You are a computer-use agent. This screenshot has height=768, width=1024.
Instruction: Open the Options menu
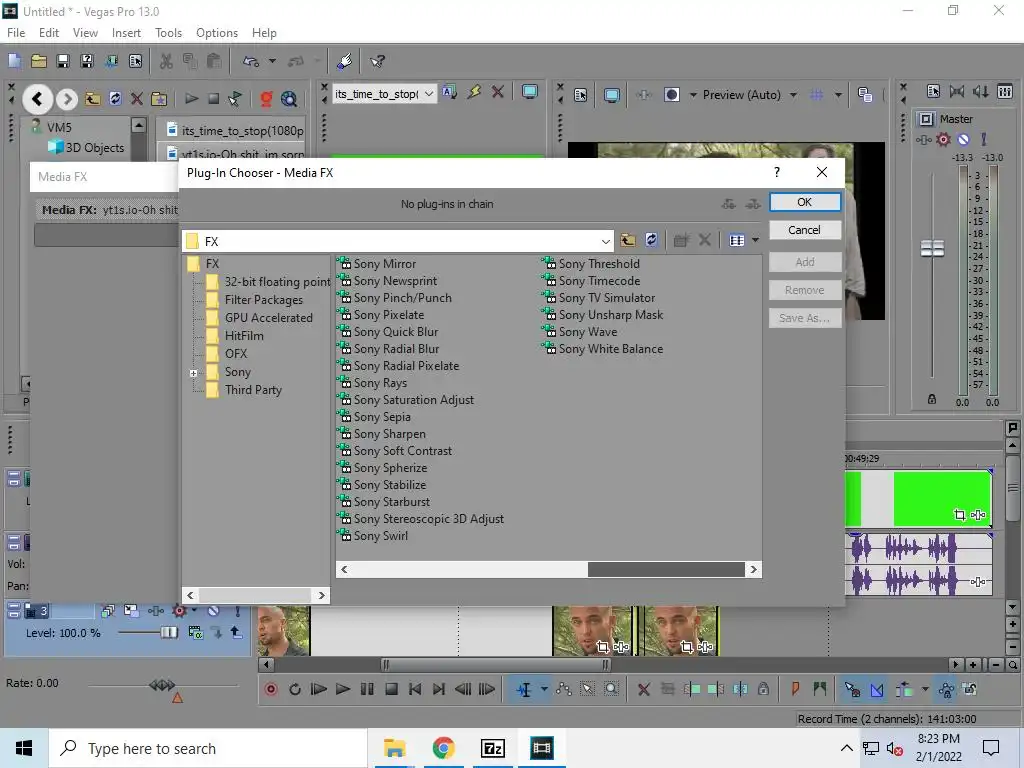217,33
